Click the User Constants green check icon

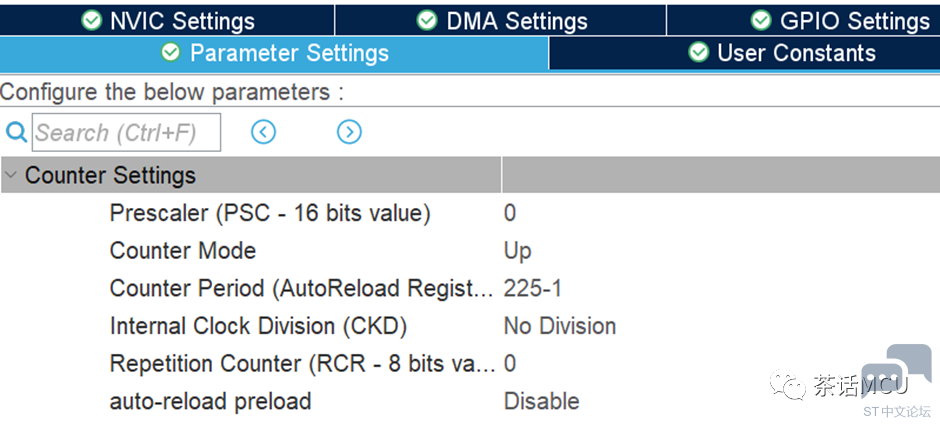(698, 52)
